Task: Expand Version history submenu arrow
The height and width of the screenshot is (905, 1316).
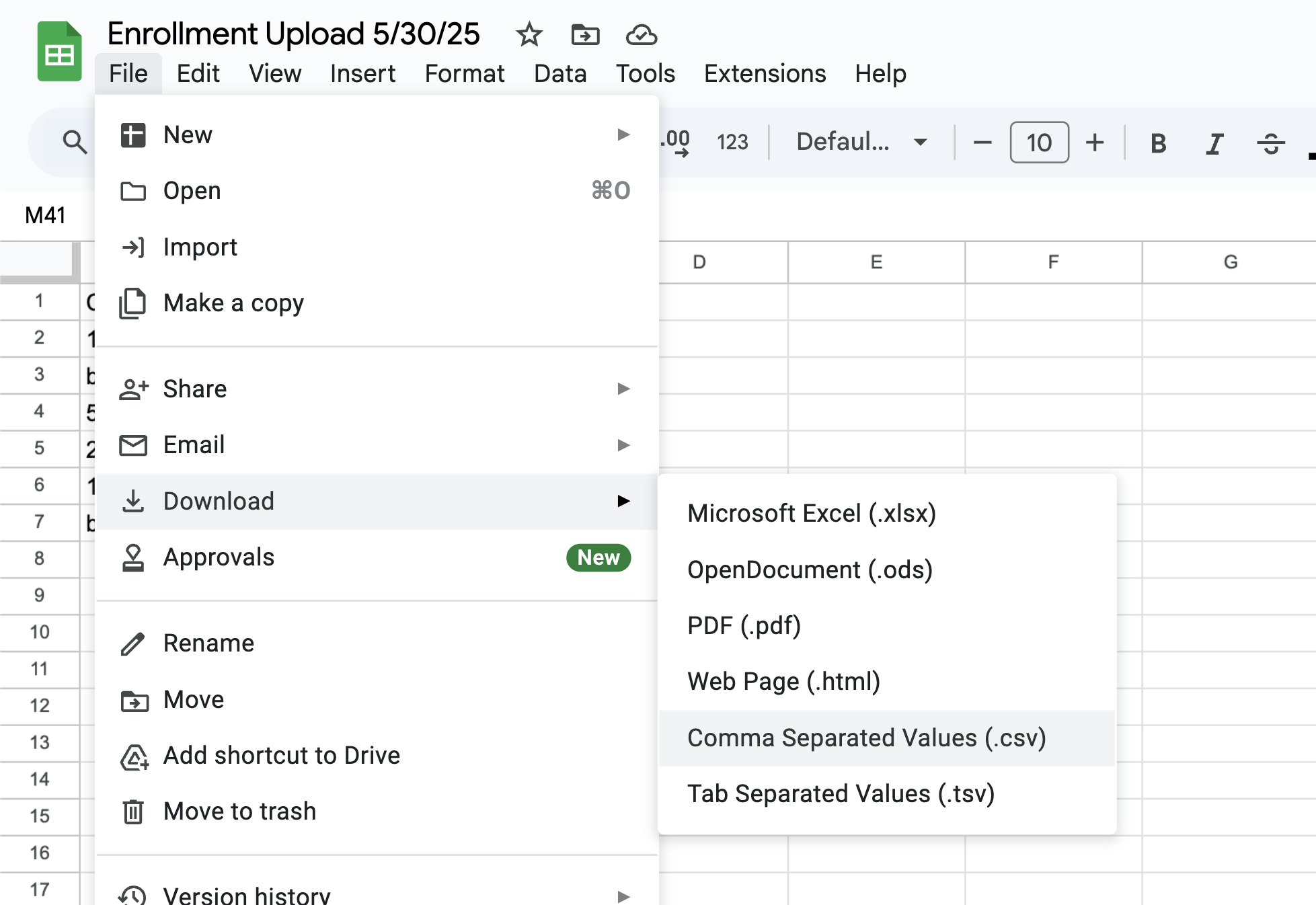Action: pyautogui.click(x=623, y=896)
